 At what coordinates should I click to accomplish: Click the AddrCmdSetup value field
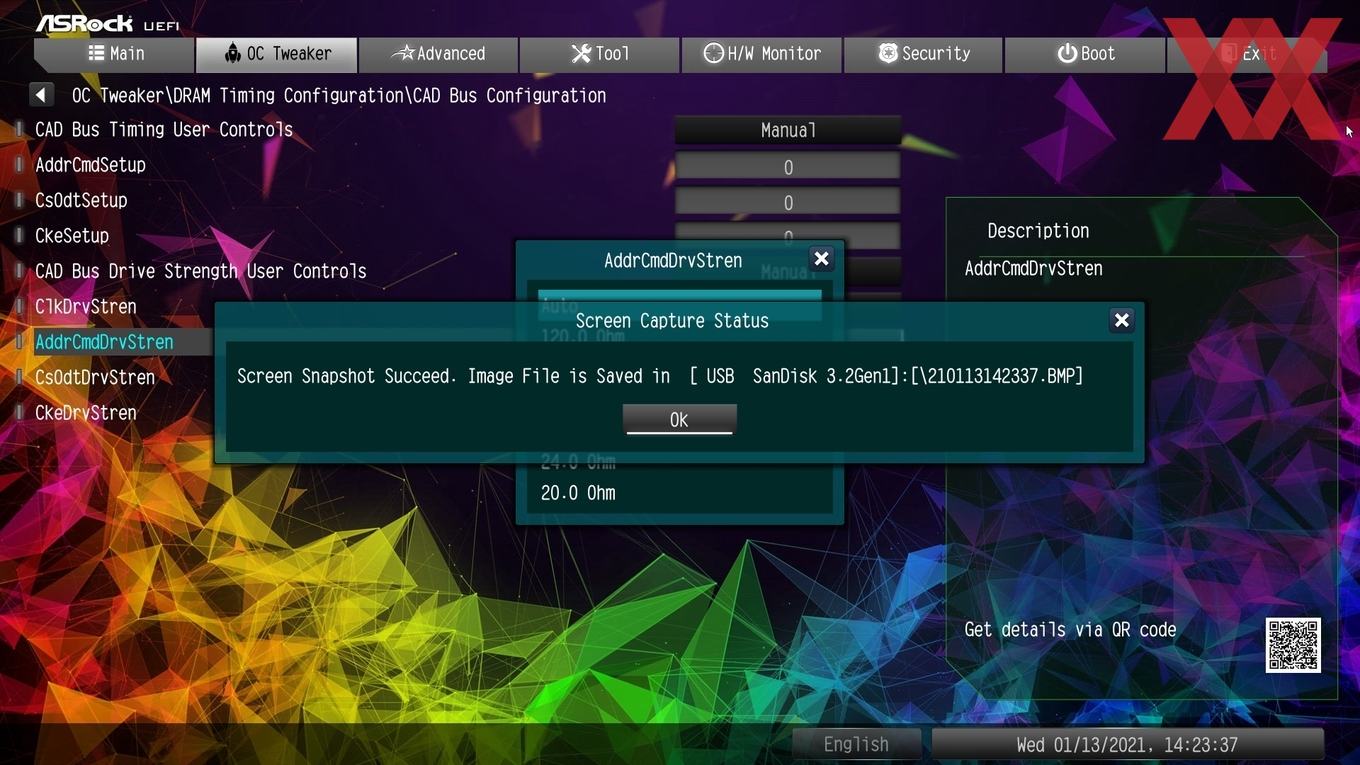[788, 167]
